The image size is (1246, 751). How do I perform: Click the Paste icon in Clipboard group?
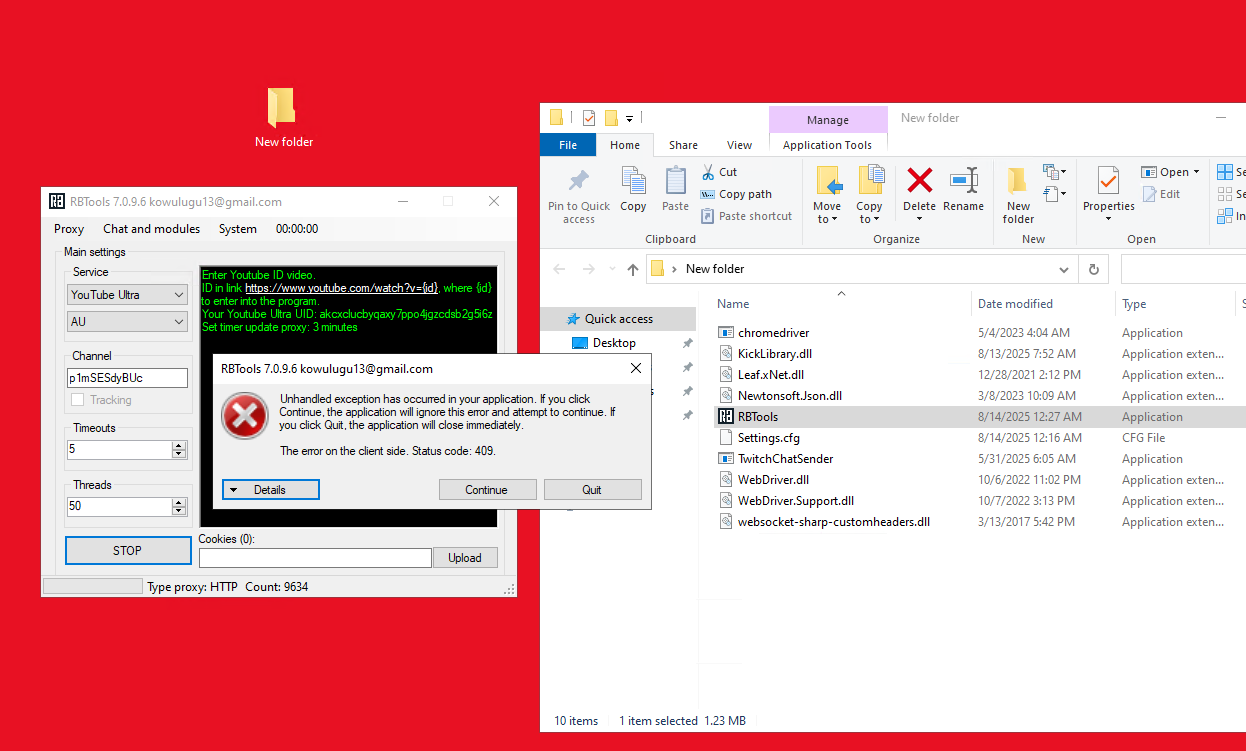pos(675,182)
